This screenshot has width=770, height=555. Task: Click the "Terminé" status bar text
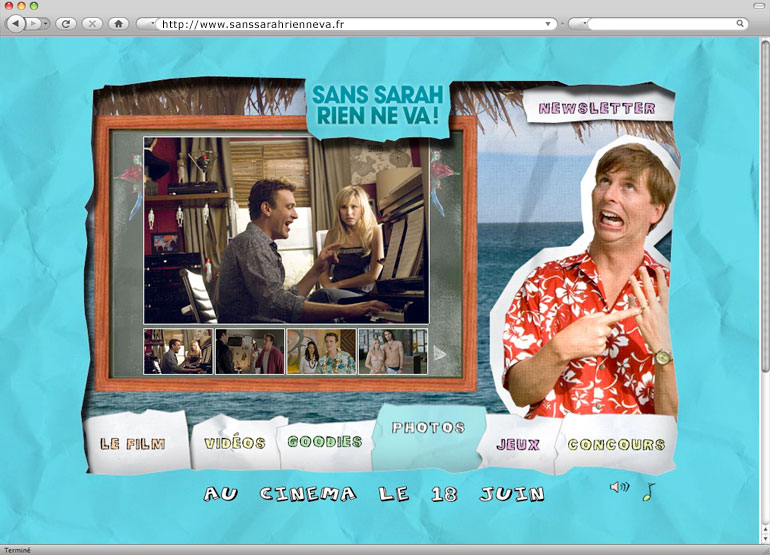click(17, 551)
